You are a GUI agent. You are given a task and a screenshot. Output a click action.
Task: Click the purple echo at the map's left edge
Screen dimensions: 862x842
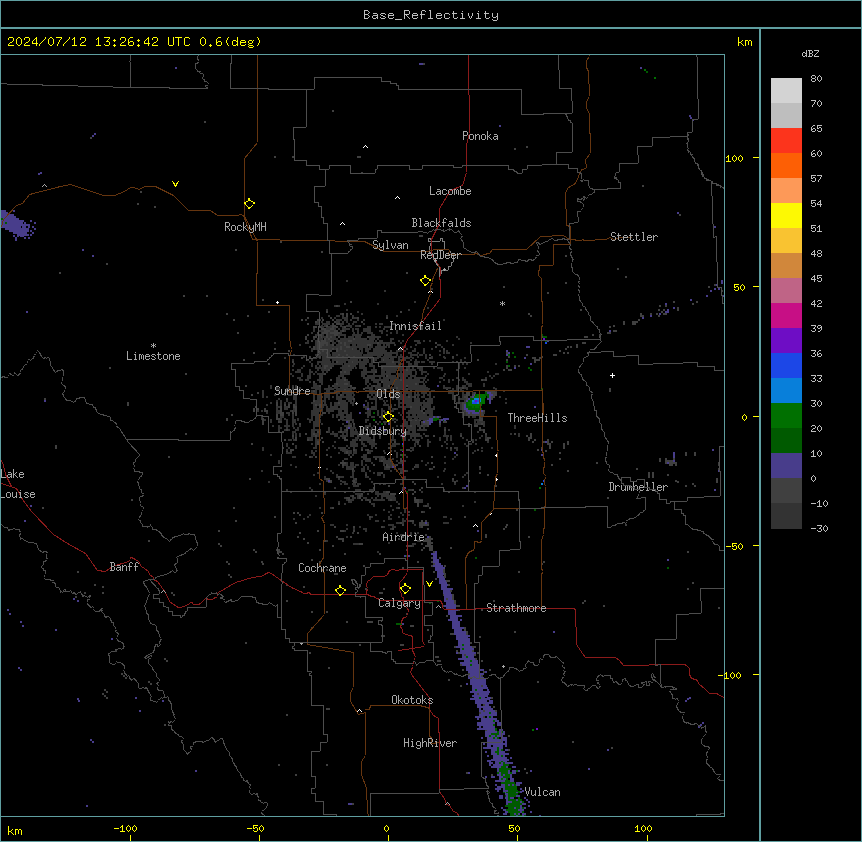click(x=16, y=224)
